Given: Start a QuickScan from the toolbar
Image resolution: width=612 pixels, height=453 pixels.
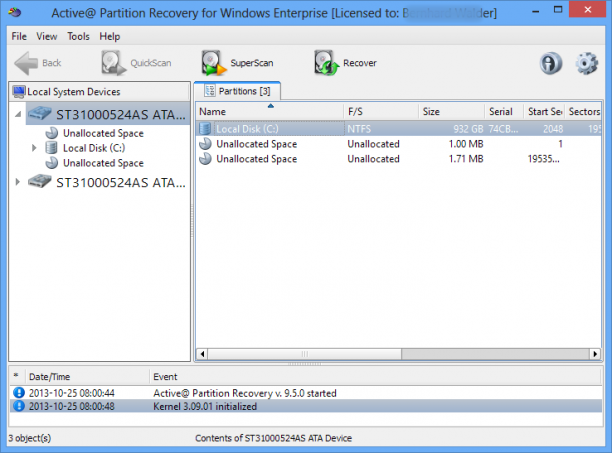Looking at the screenshot, I should click(x=136, y=63).
